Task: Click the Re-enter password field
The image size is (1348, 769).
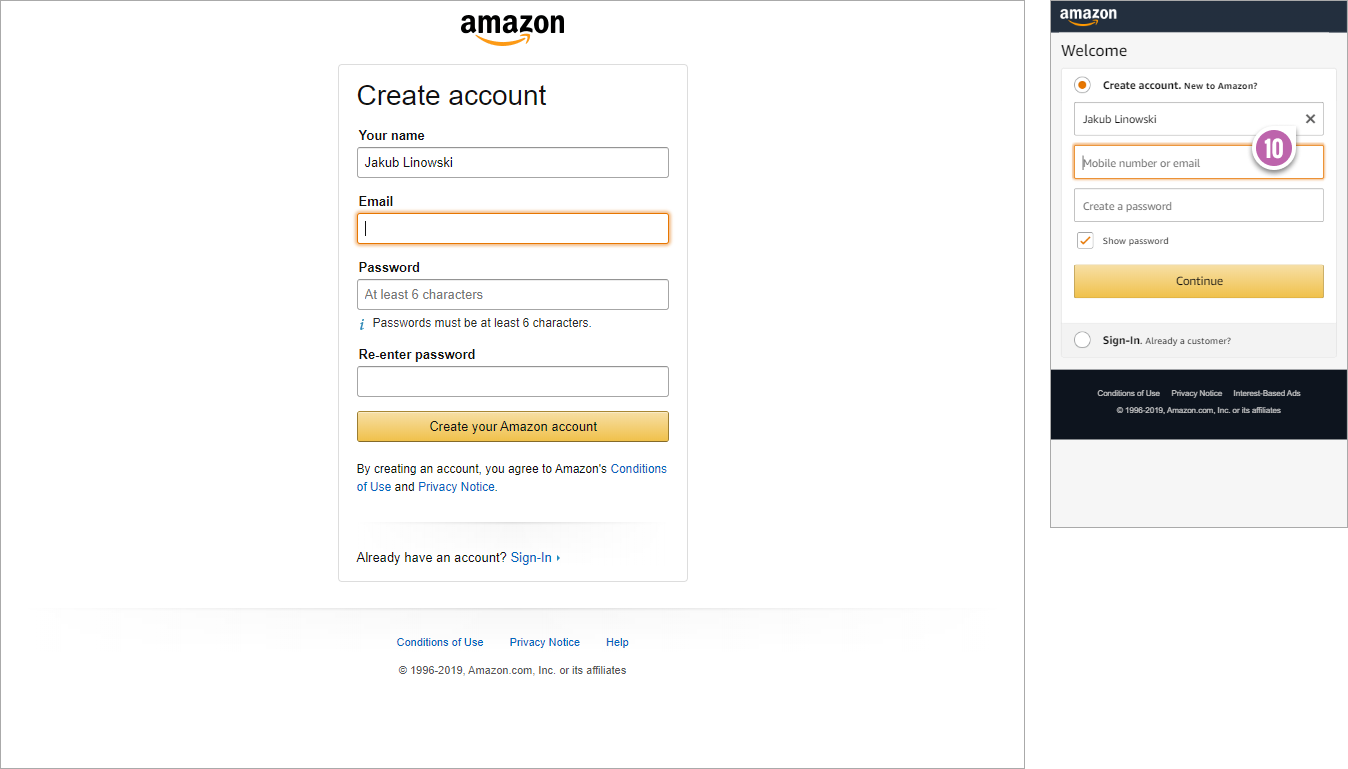Action: point(512,381)
